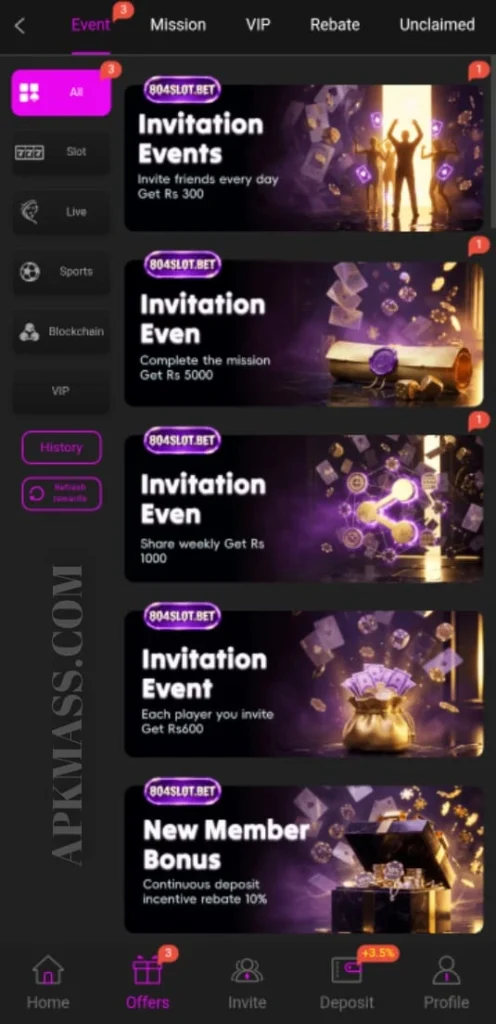Switch to the Mission tab

pyautogui.click(x=178, y=25)
